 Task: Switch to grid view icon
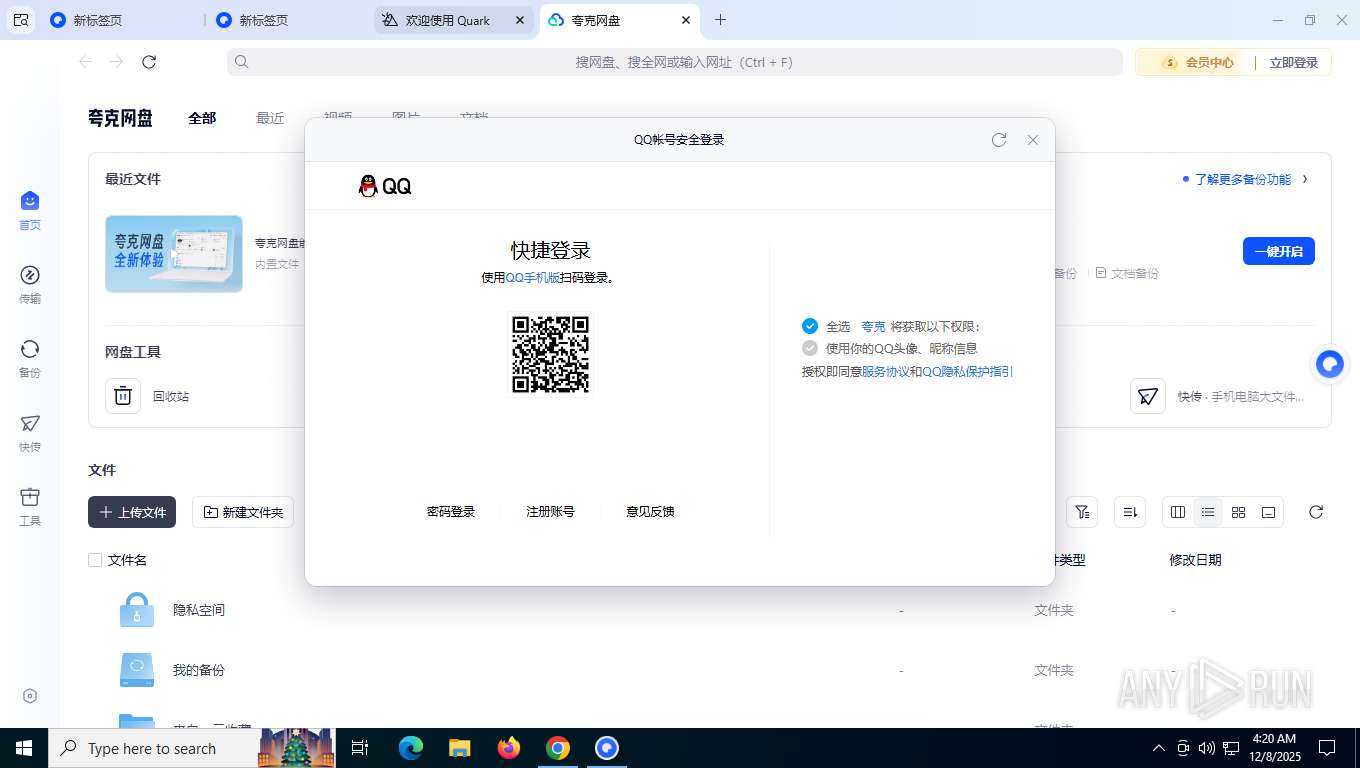1238,512
